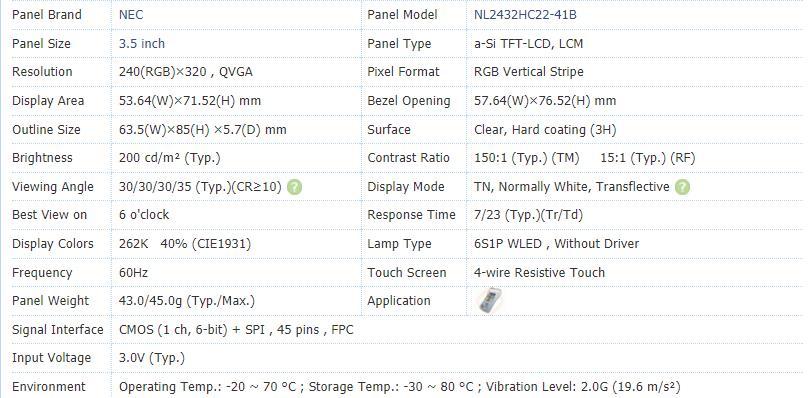Click the Viewing Angle help question icon
Screen dimensions: 810x398
click(294, 187)
